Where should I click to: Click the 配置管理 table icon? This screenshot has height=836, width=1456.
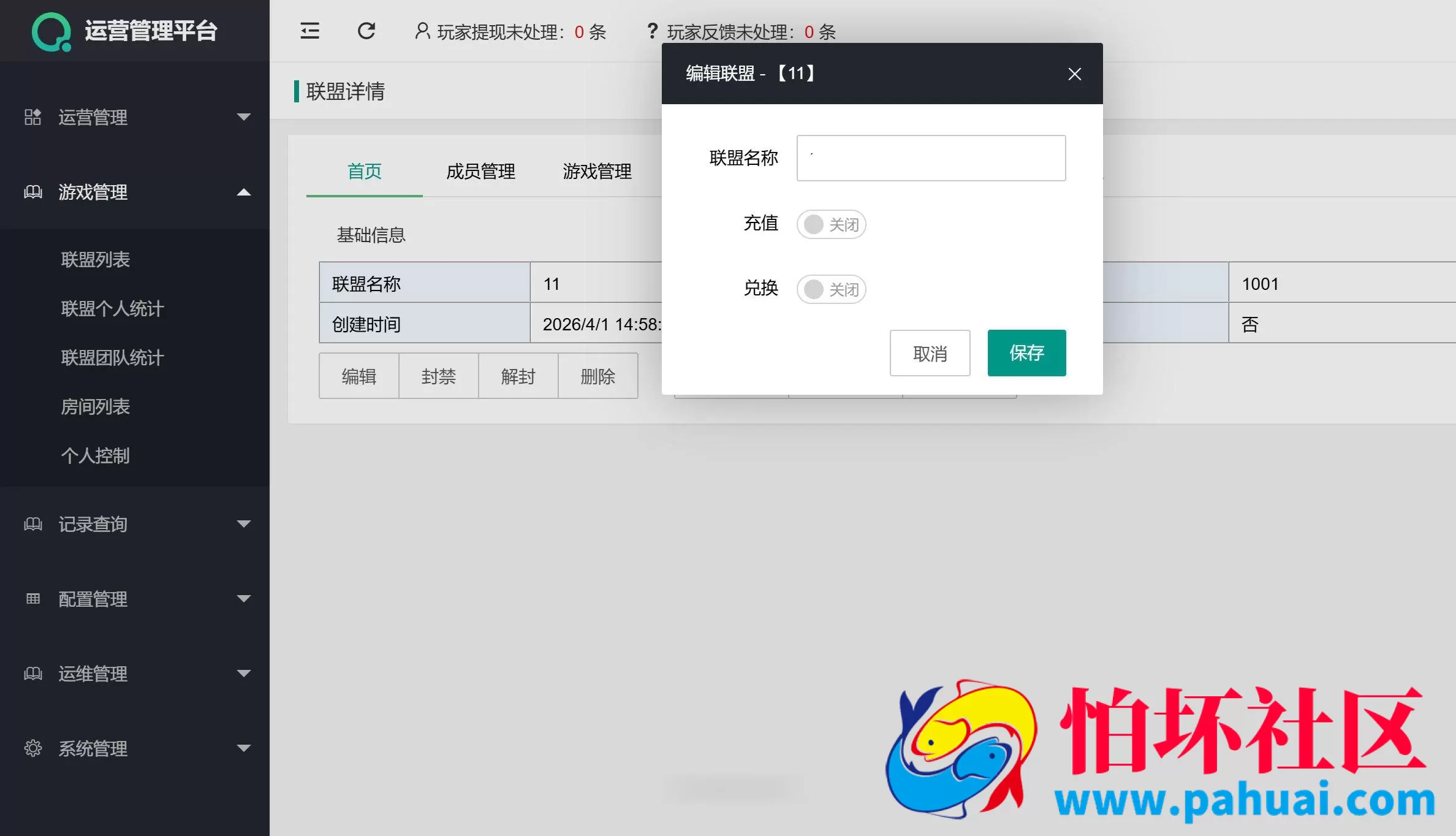pyautogui.click(x=32, y=598)
